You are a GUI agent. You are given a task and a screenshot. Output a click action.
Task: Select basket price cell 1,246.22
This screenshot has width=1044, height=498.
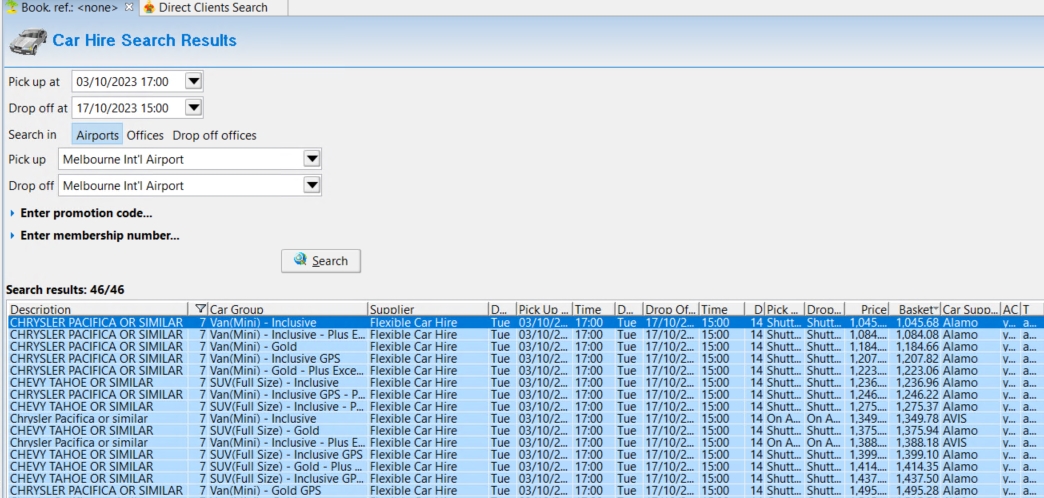tap(917, 395)
